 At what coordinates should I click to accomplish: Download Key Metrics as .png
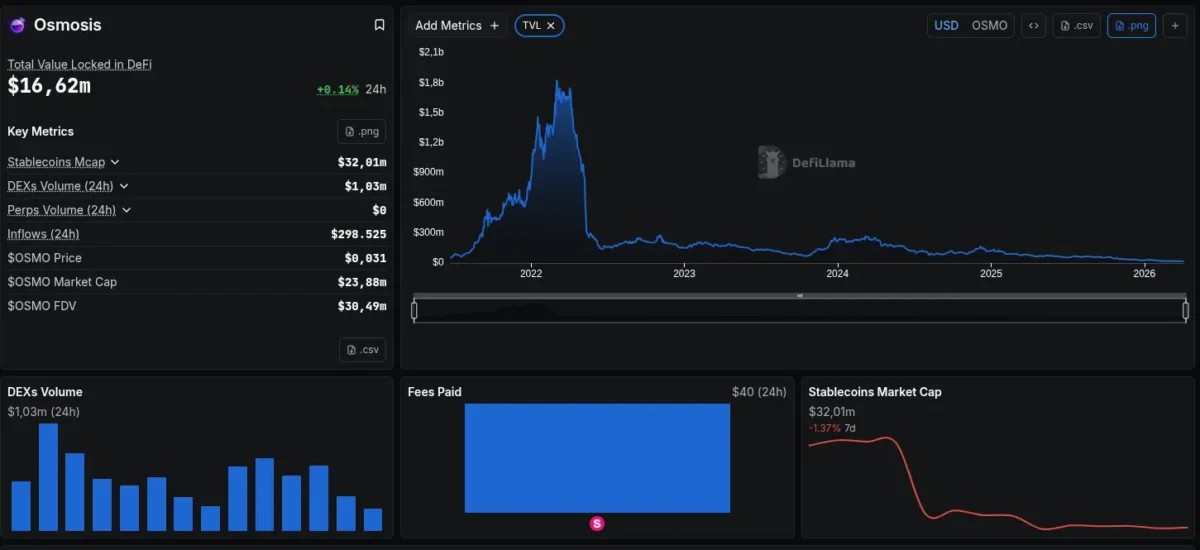pyautogui.click(x=361, y=131)
